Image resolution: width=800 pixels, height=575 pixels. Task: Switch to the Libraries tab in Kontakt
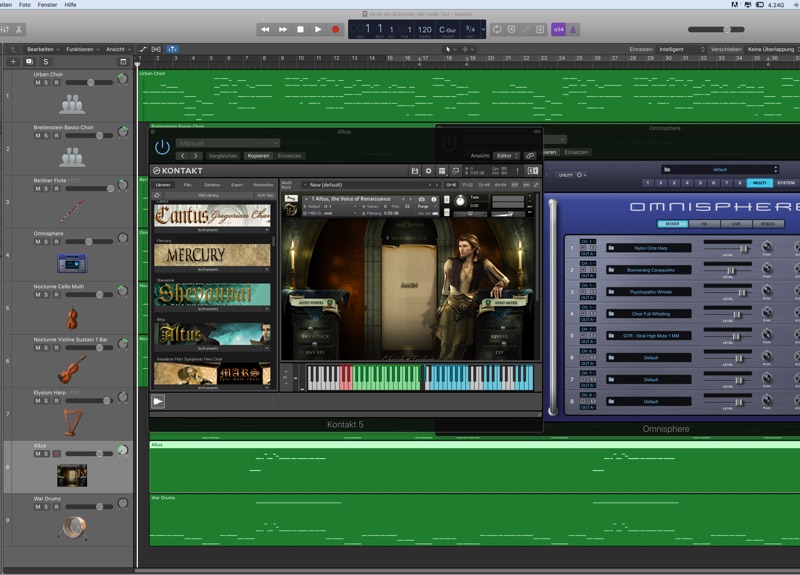click(163, 185)
